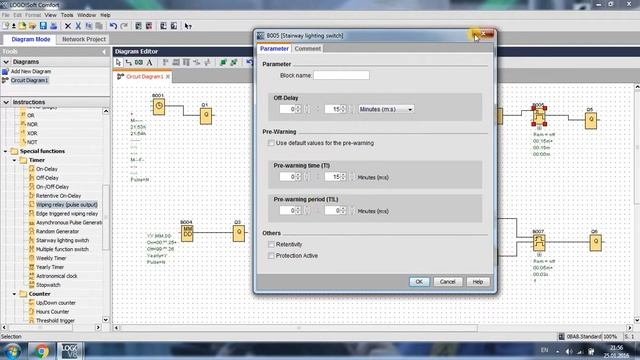Open the Tools menu
This screenshot has width=640, height=360.
67,15
